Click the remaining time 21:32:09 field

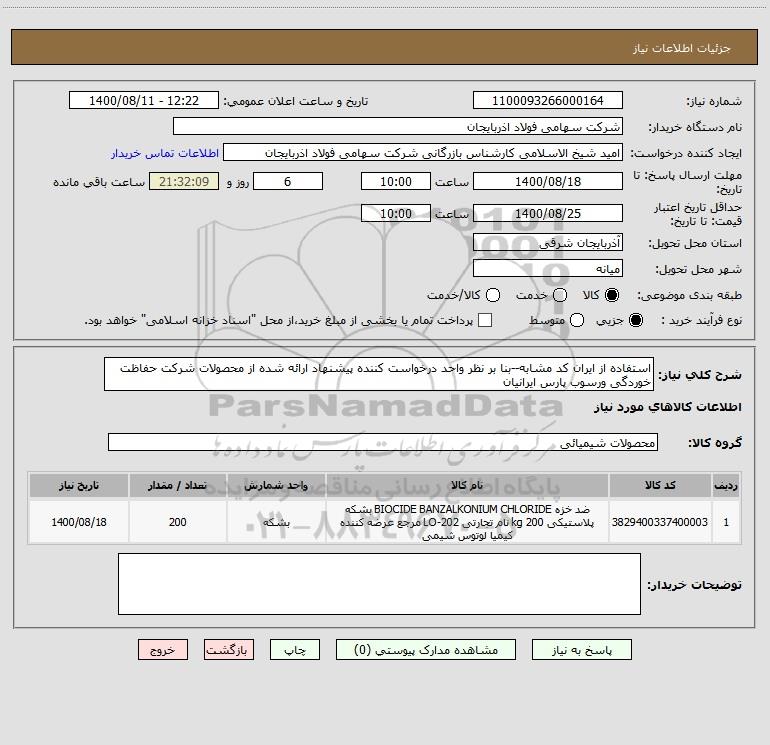click(x=184, y=181)
